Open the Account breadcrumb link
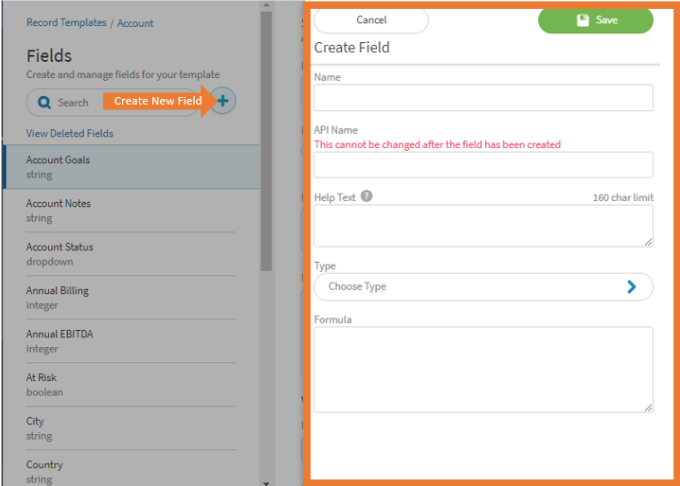This screenshot has width=680, height=486. [x=135, y=23]
